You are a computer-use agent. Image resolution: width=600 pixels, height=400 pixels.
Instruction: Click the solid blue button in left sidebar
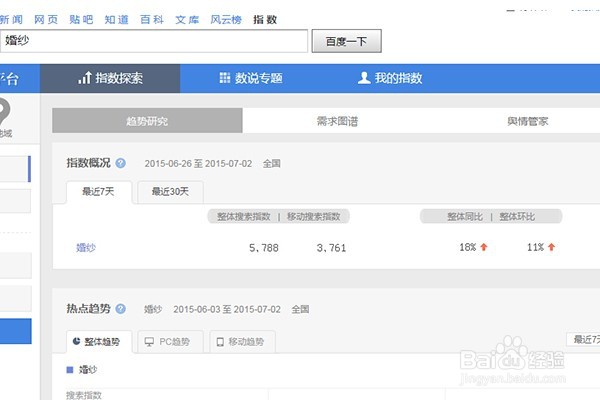pos(16,331)
